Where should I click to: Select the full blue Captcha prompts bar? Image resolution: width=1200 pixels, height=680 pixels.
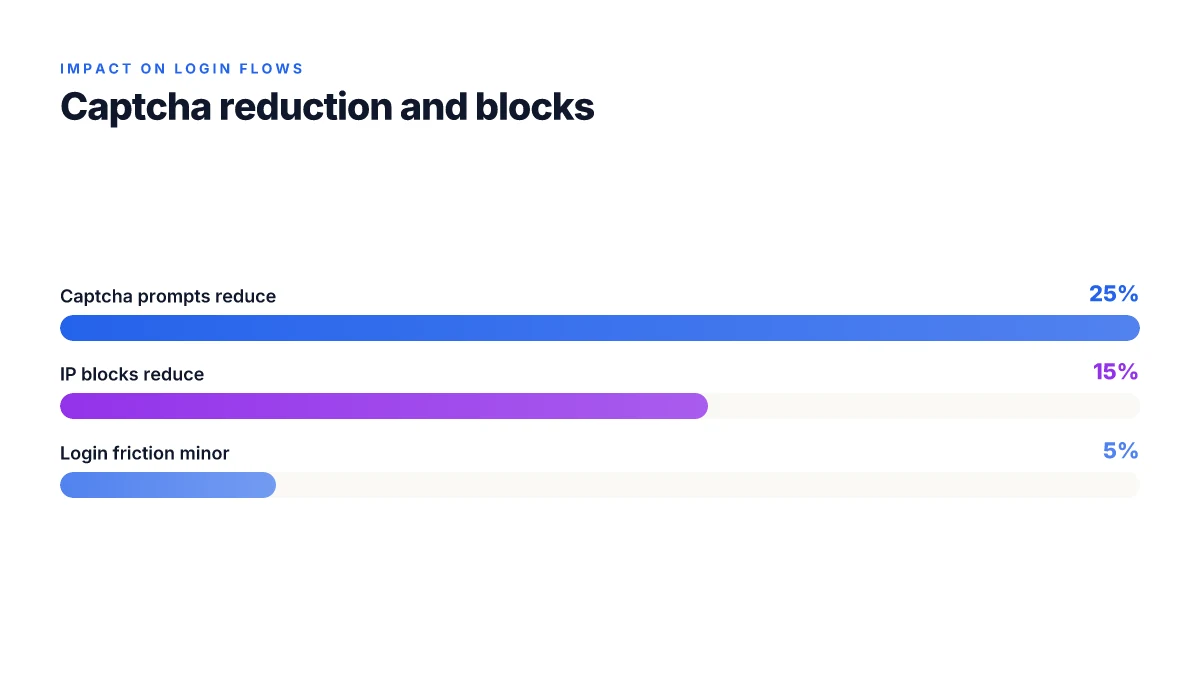point(600,328)
